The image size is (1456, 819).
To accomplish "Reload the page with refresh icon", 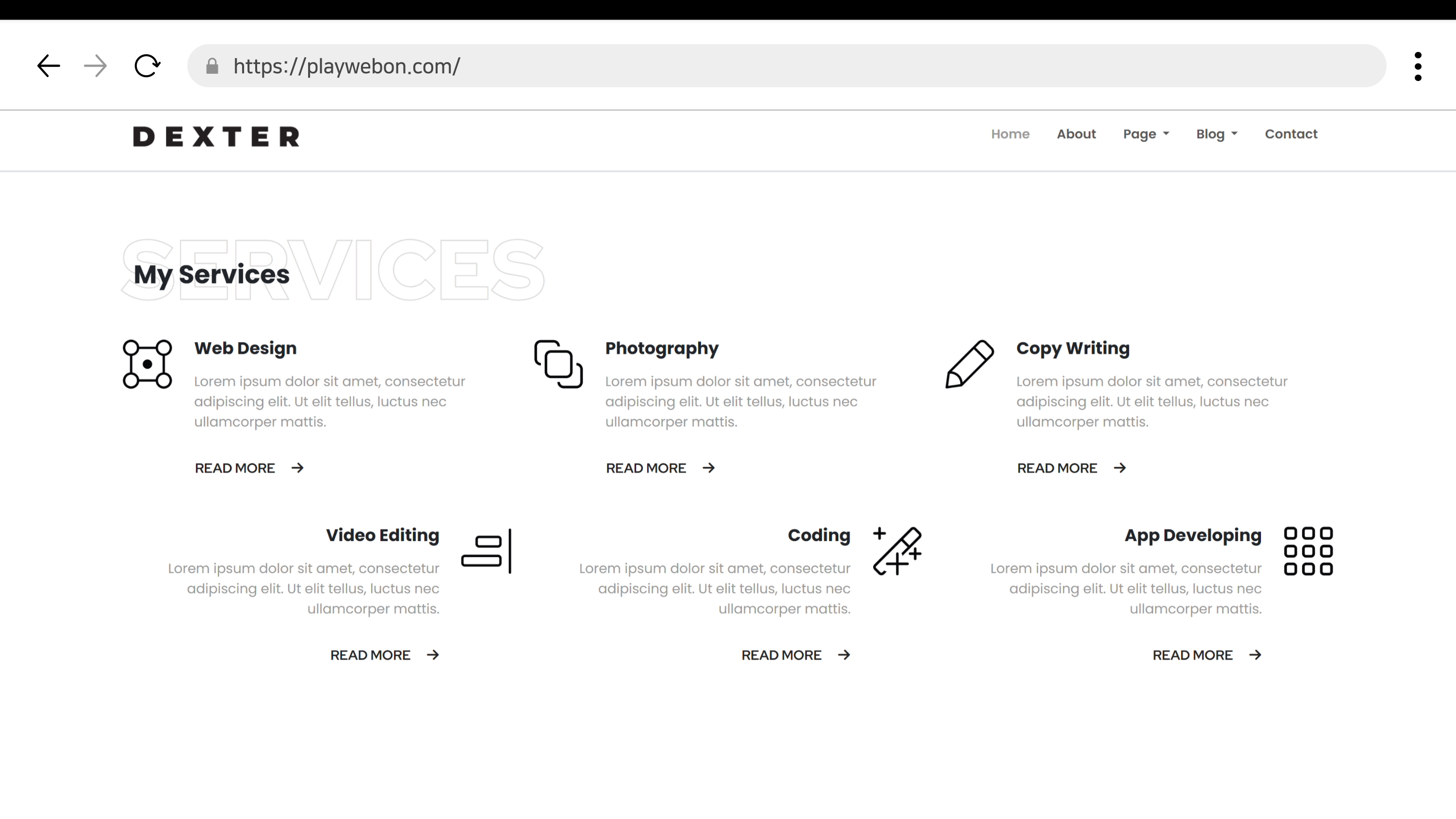I will 147,66.
